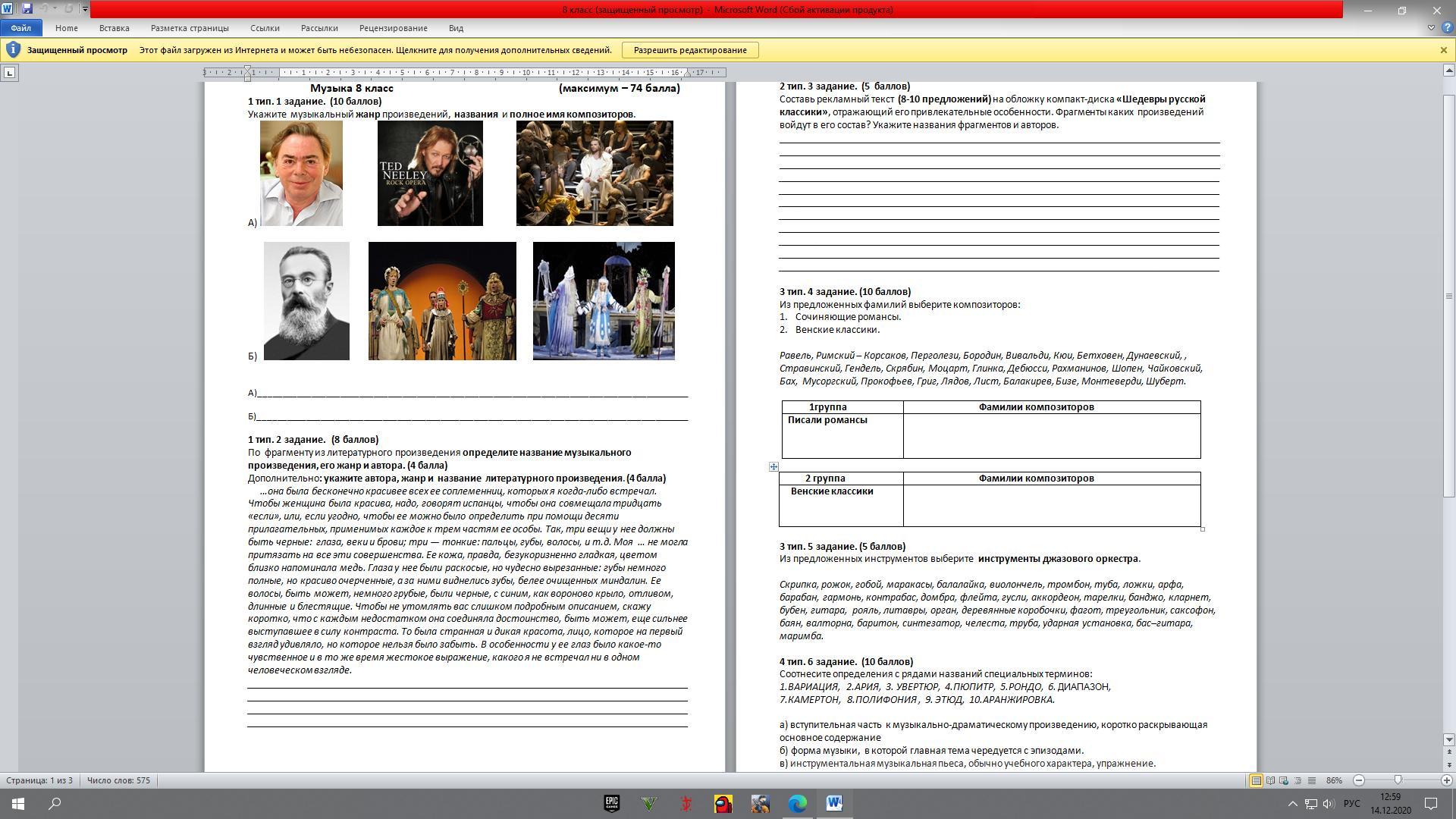Click the zoom out minus button
This screenshot has height=819, width=1456.
tap(1359, 780)
